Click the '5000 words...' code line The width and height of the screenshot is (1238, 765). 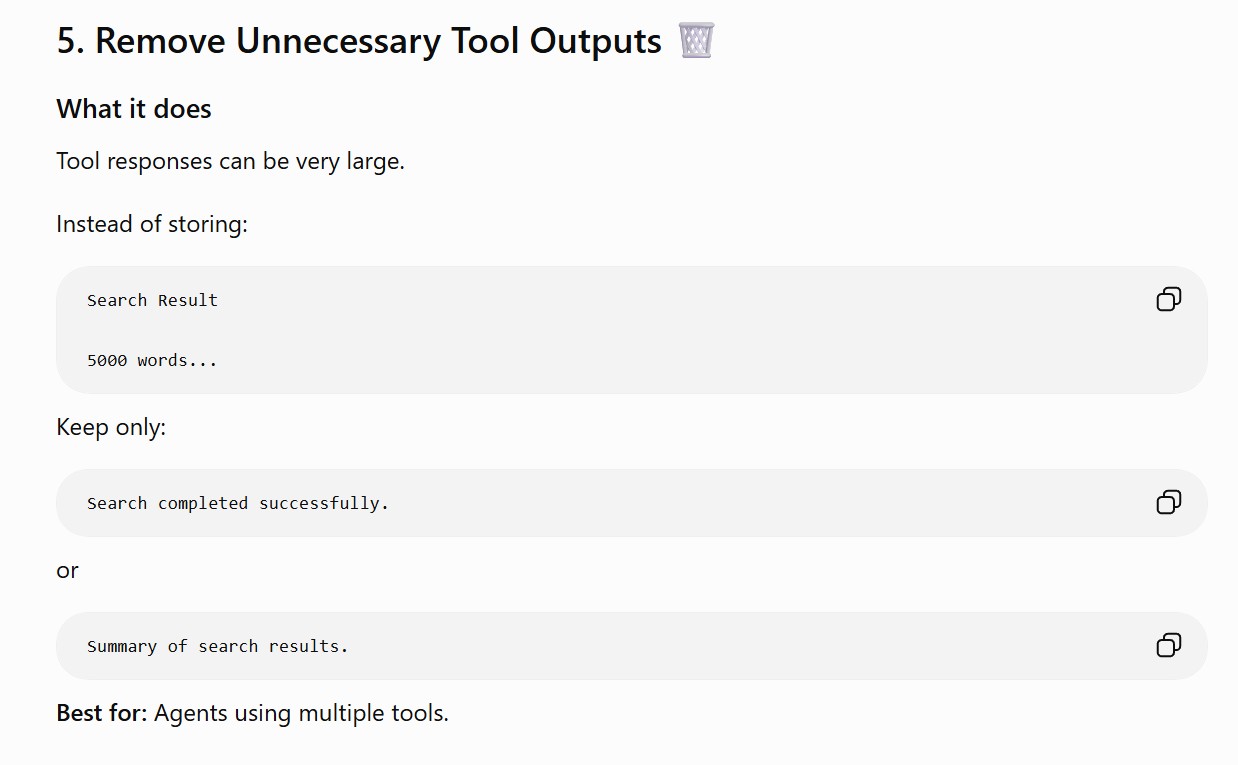(x=152, y=360)
